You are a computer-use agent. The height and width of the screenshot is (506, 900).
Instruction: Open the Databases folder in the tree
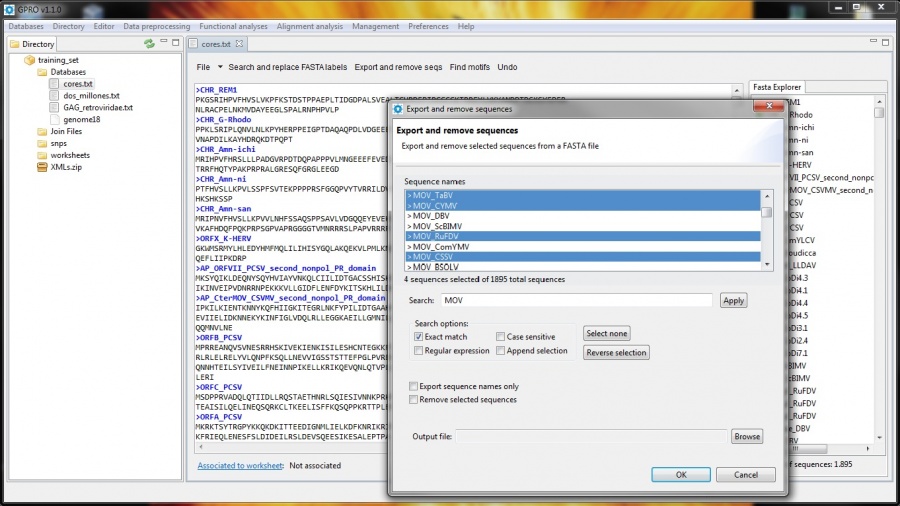point(67,72)
